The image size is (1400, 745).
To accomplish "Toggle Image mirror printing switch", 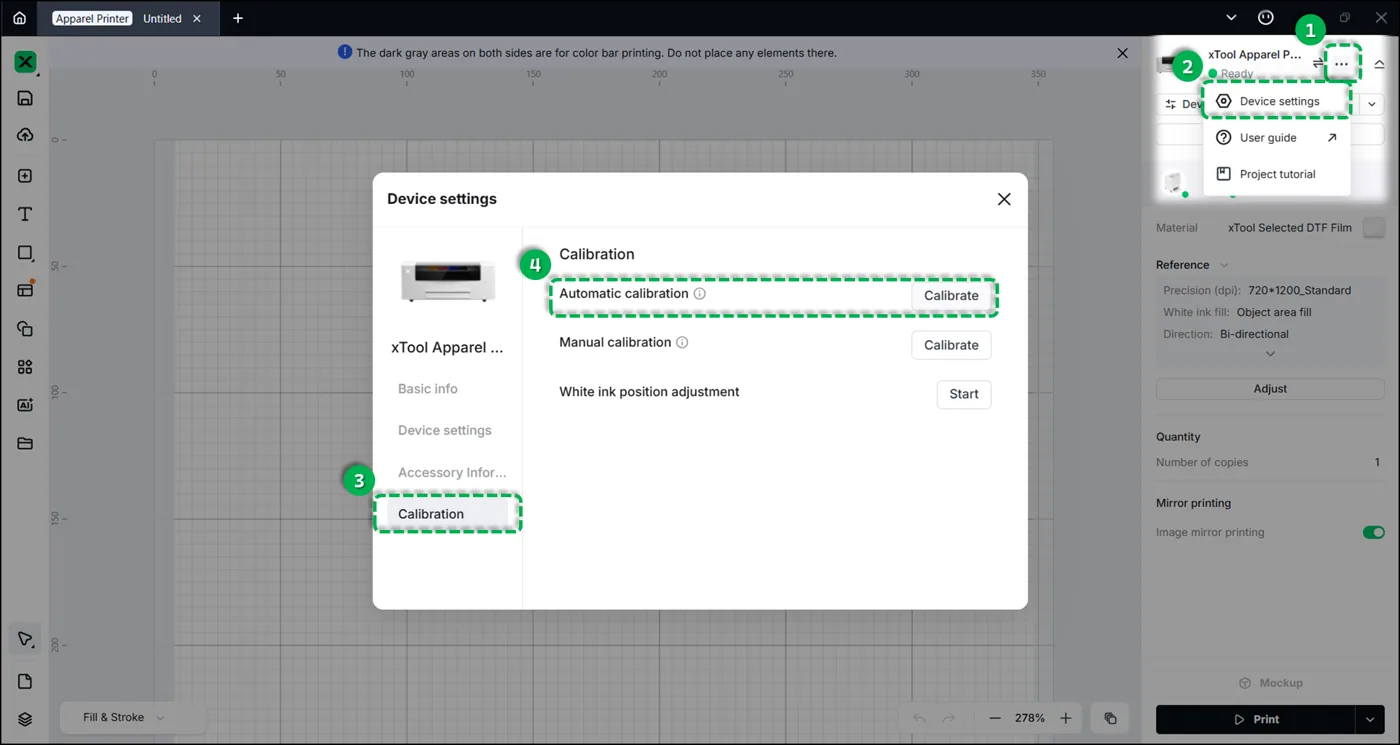I will [1374, 532].
